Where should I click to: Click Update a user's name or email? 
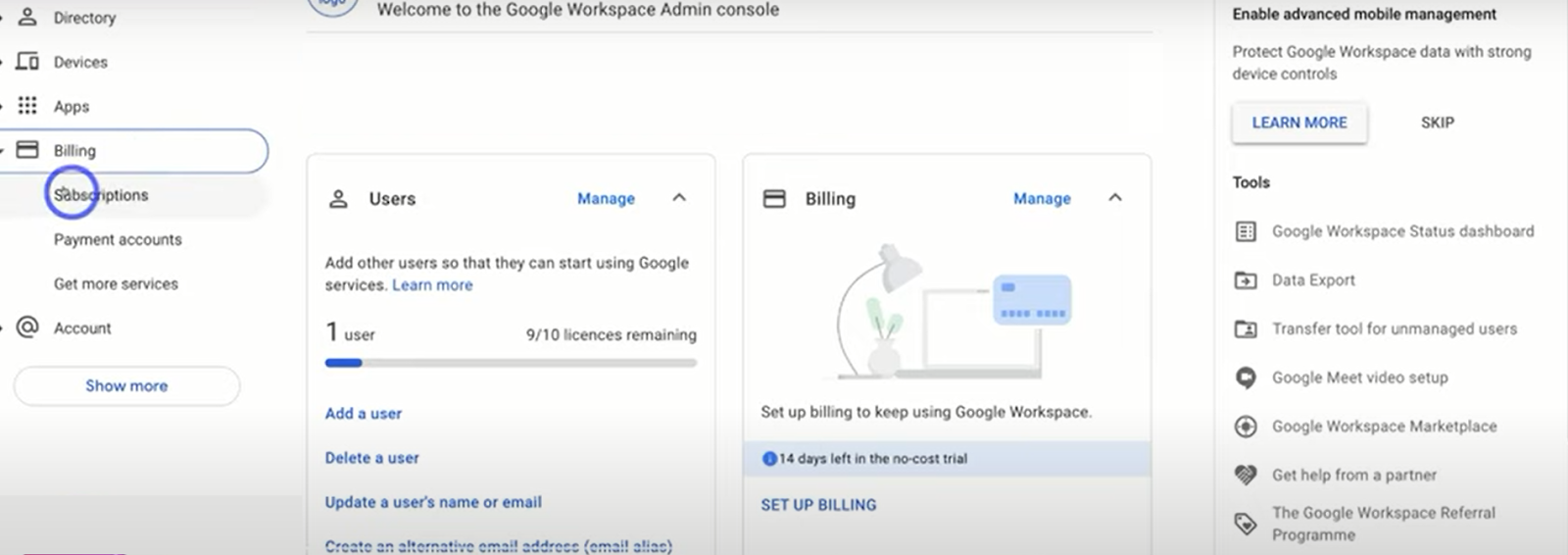[433, 502]
